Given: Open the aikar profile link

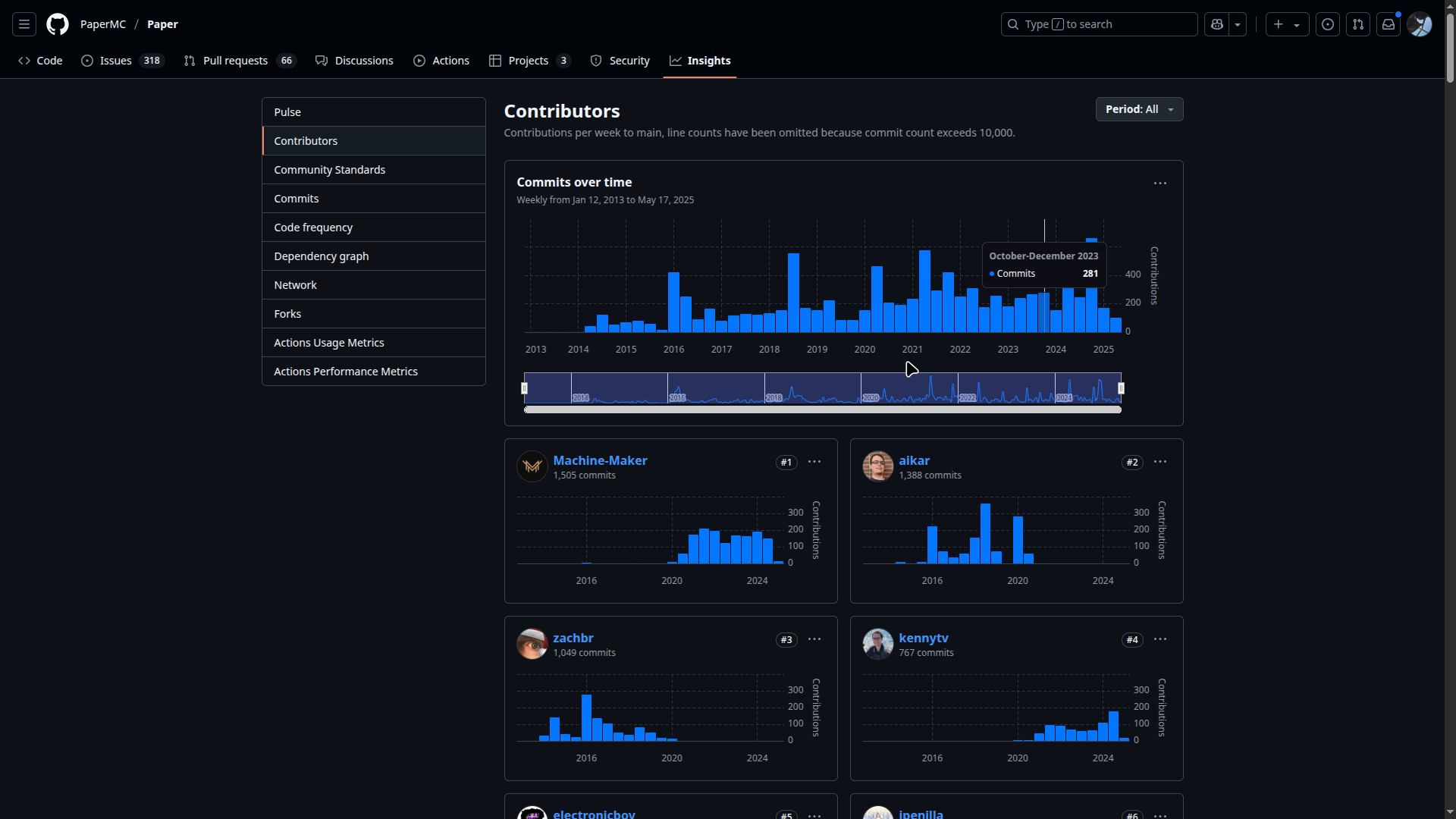Looking at the screenshot, I should click(914, 460).
